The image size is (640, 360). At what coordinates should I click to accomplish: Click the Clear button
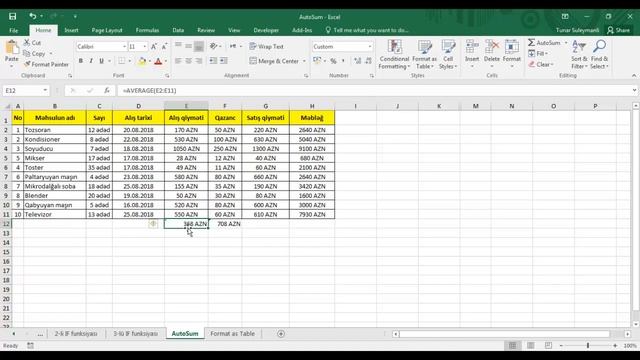541,64
